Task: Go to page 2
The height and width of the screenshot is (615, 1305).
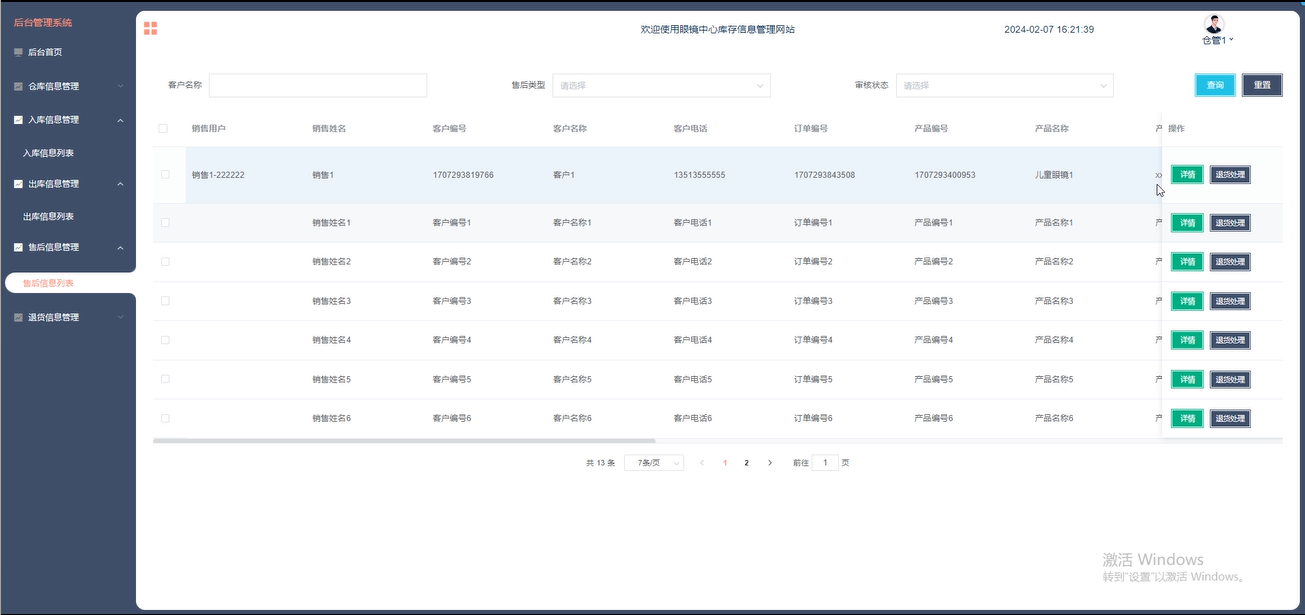Action: 747,463
